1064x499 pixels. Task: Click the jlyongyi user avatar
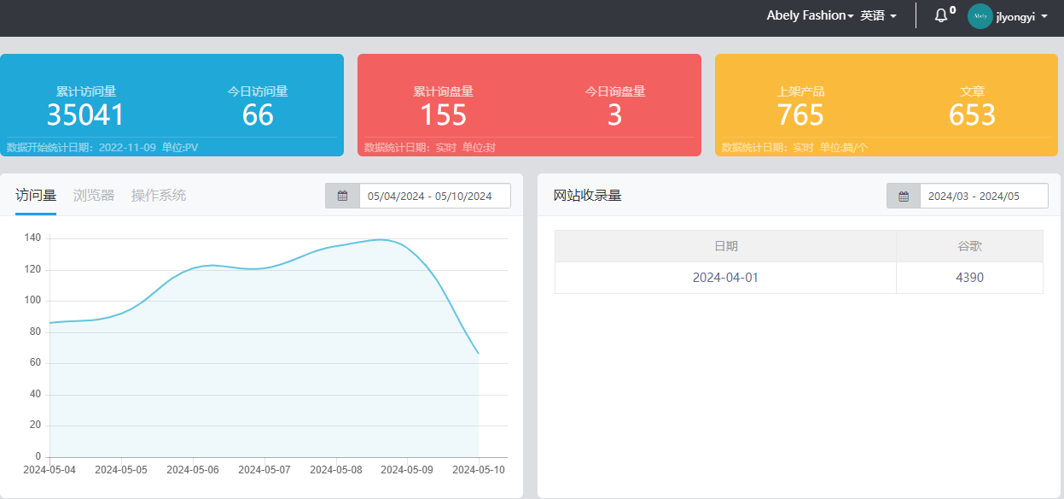pos(980,16)
